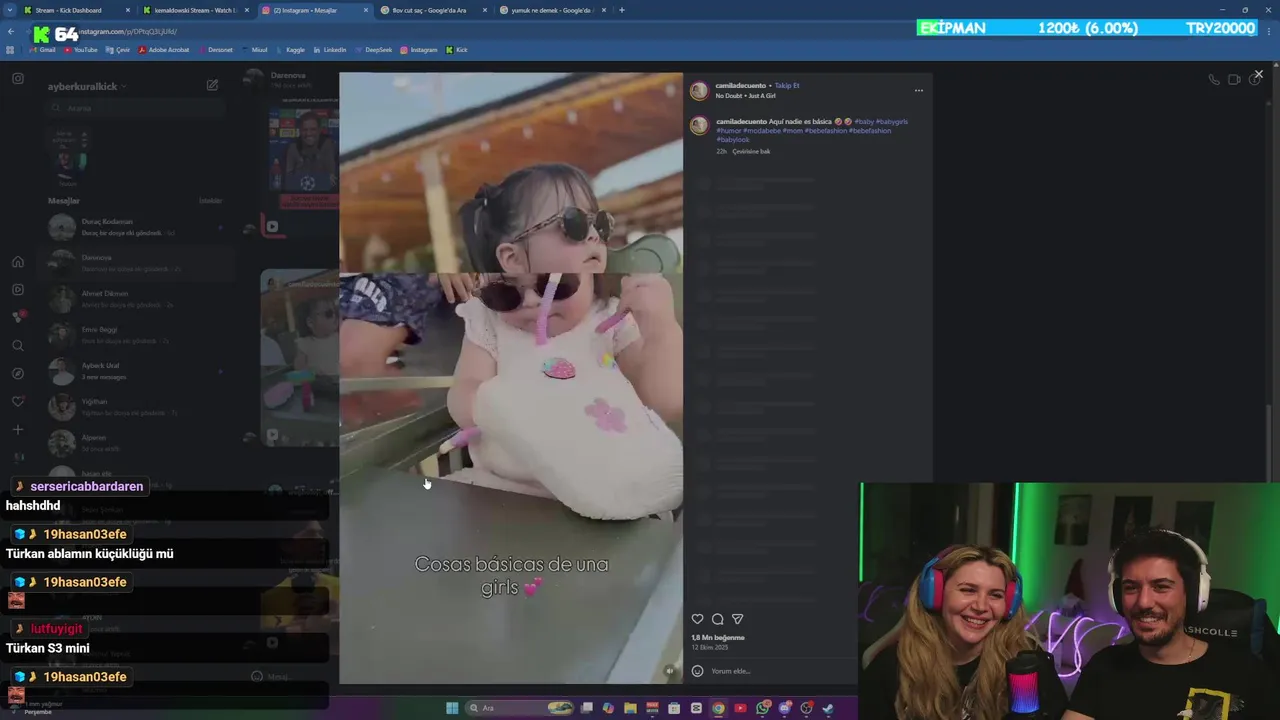Select the Instagram - Mesajlar tab
The height and width of the screenshot is (720, 1280).
pos(314,10)
